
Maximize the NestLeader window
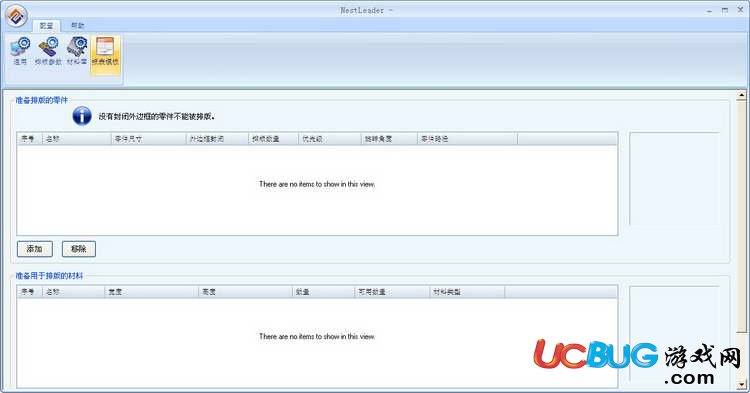tap(725, 10)
